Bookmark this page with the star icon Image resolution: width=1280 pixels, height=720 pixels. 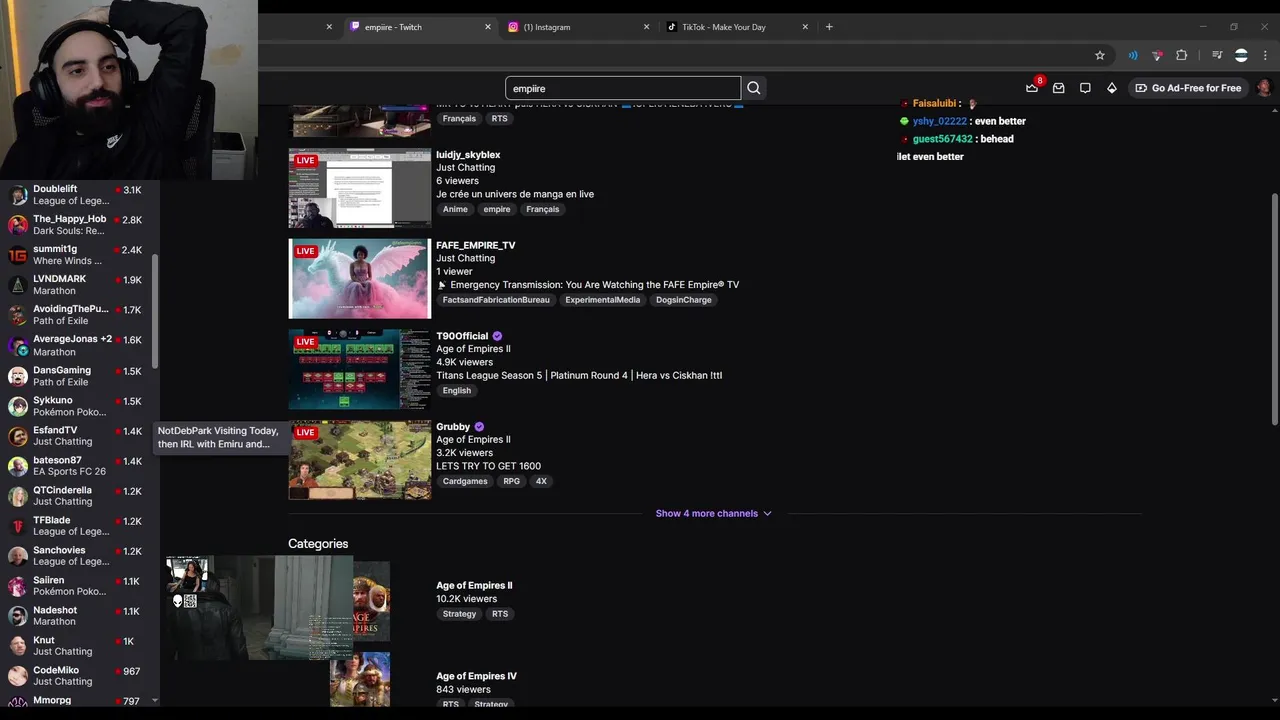[1100, 55]
